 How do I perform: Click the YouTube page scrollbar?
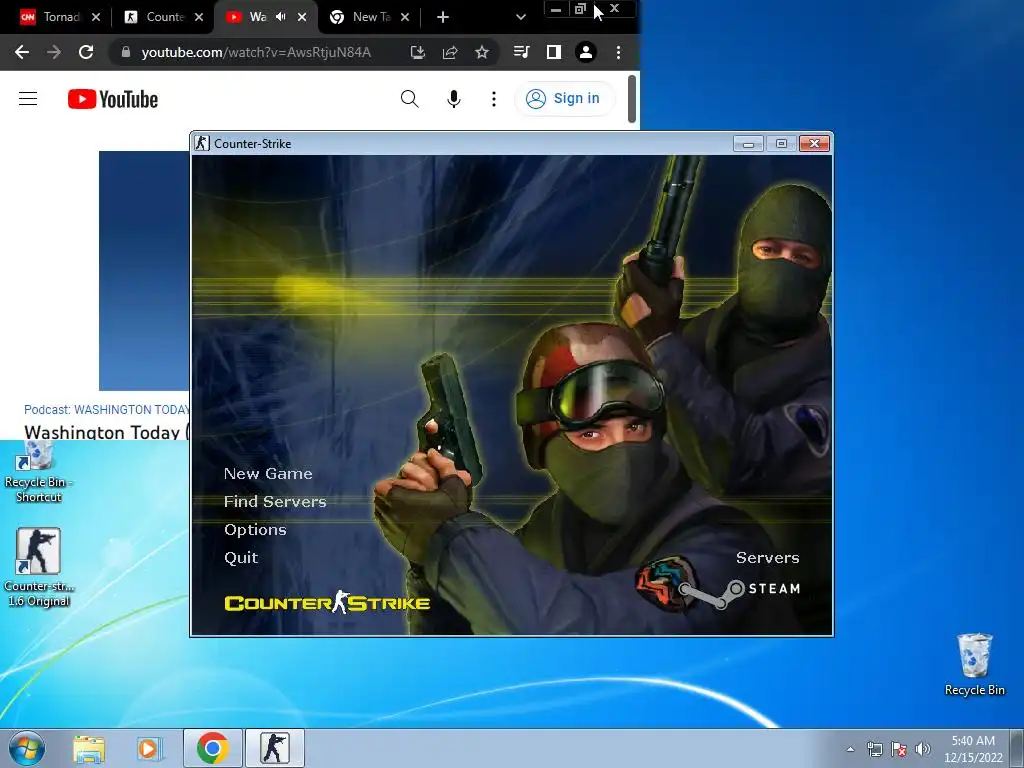pos(632,99)
